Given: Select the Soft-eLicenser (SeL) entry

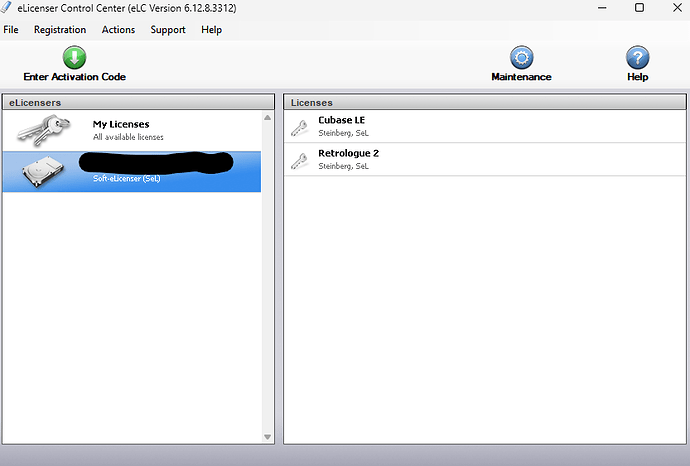Looking at the screenshot, I should point(132,172).
